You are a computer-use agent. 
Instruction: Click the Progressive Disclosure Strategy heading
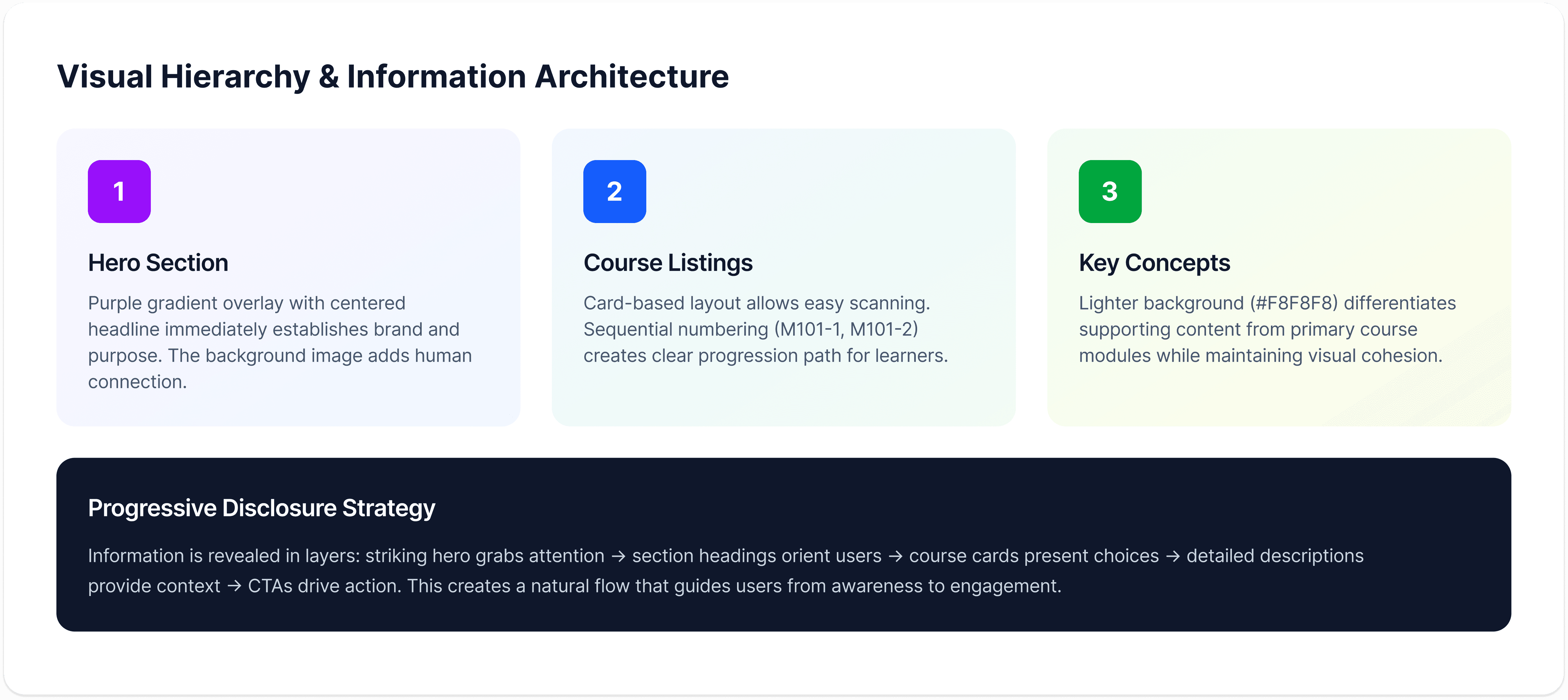(261, 508)
